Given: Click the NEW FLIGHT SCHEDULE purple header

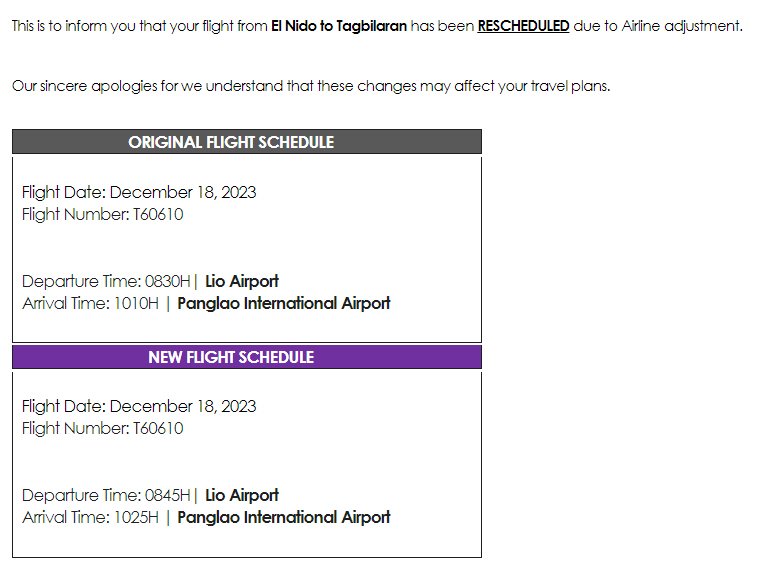Looking at the screenshot, I should click(247, 357).
